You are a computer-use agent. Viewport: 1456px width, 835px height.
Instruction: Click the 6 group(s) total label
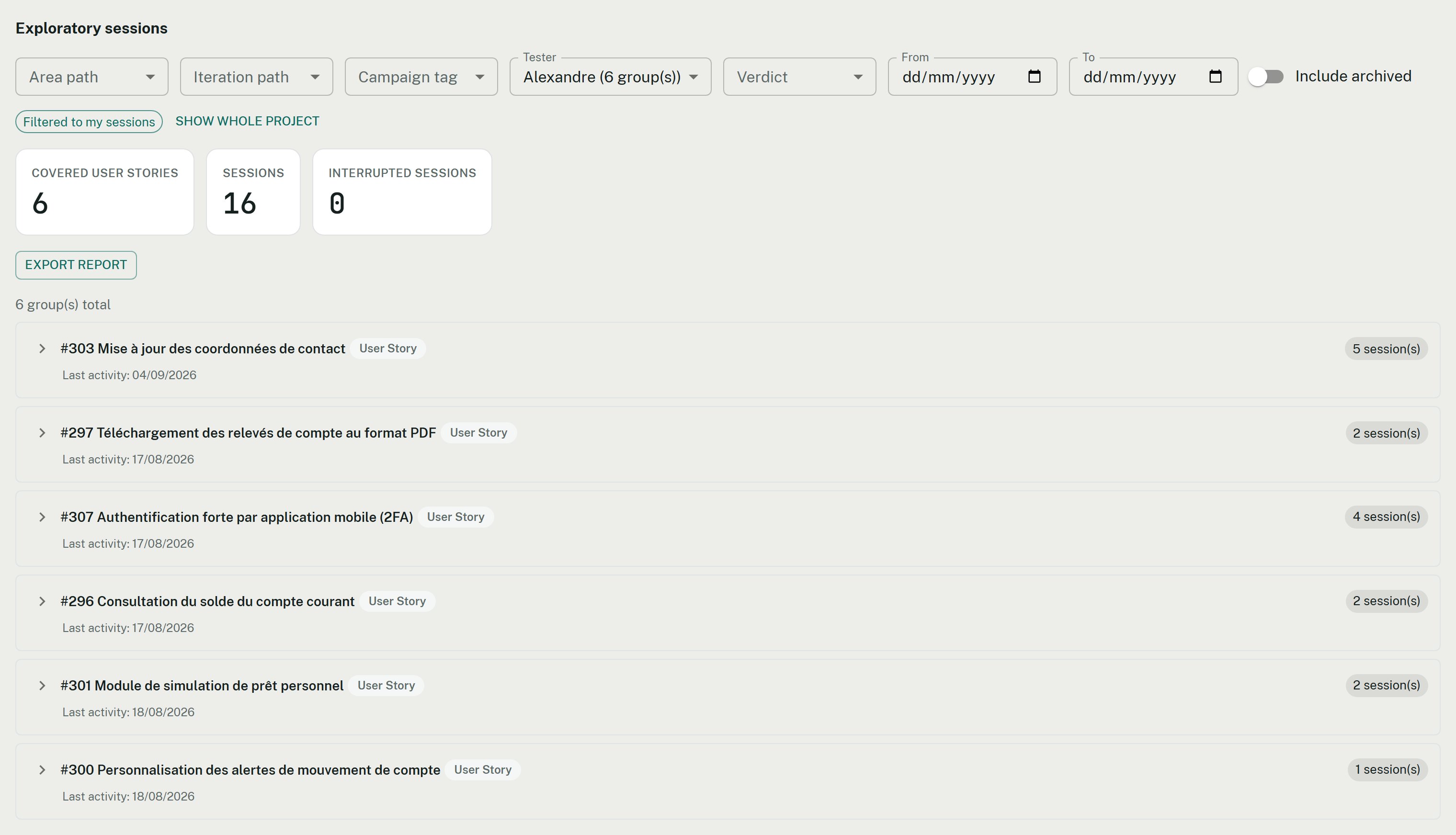pyautogui.click(x=63, y=305)
